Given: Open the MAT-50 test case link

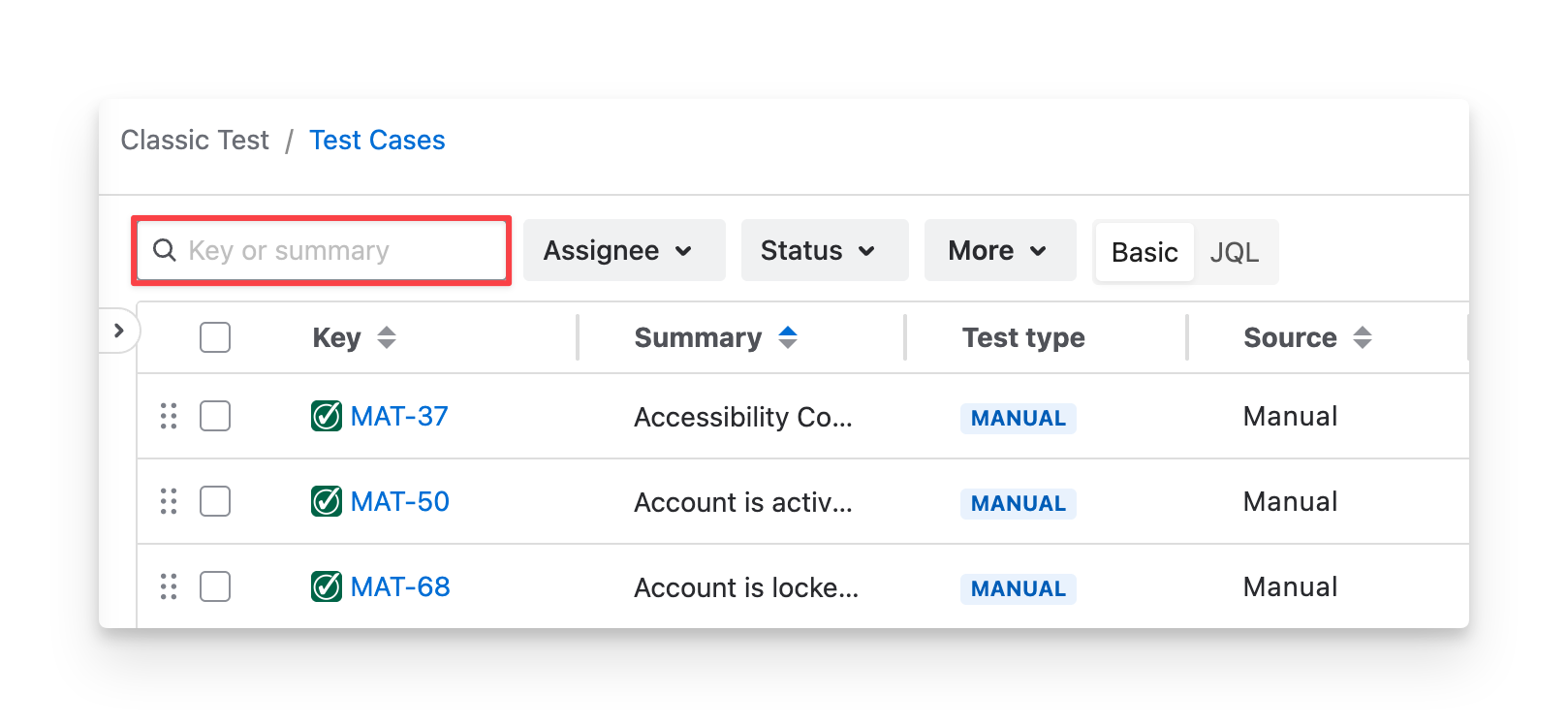Looking at the screenshot, I should click(x=400, y=501).
